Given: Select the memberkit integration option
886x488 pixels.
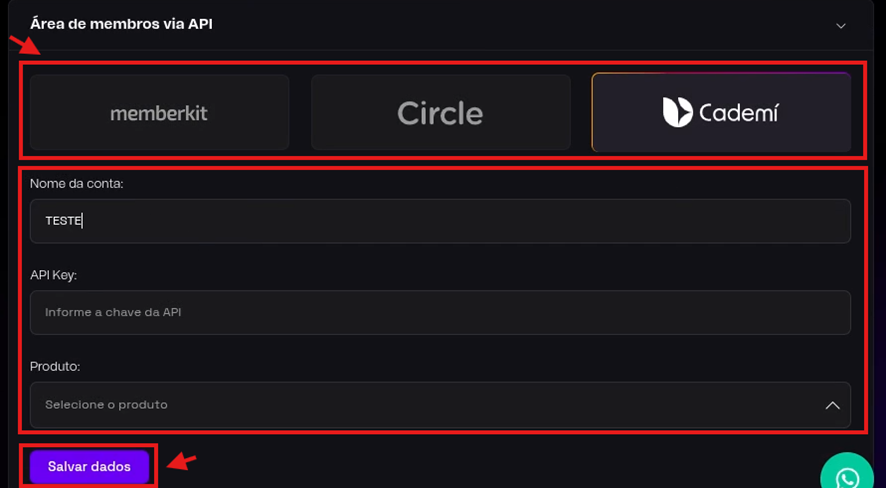Looking at the screenshot, I should [x=159, y=112].
